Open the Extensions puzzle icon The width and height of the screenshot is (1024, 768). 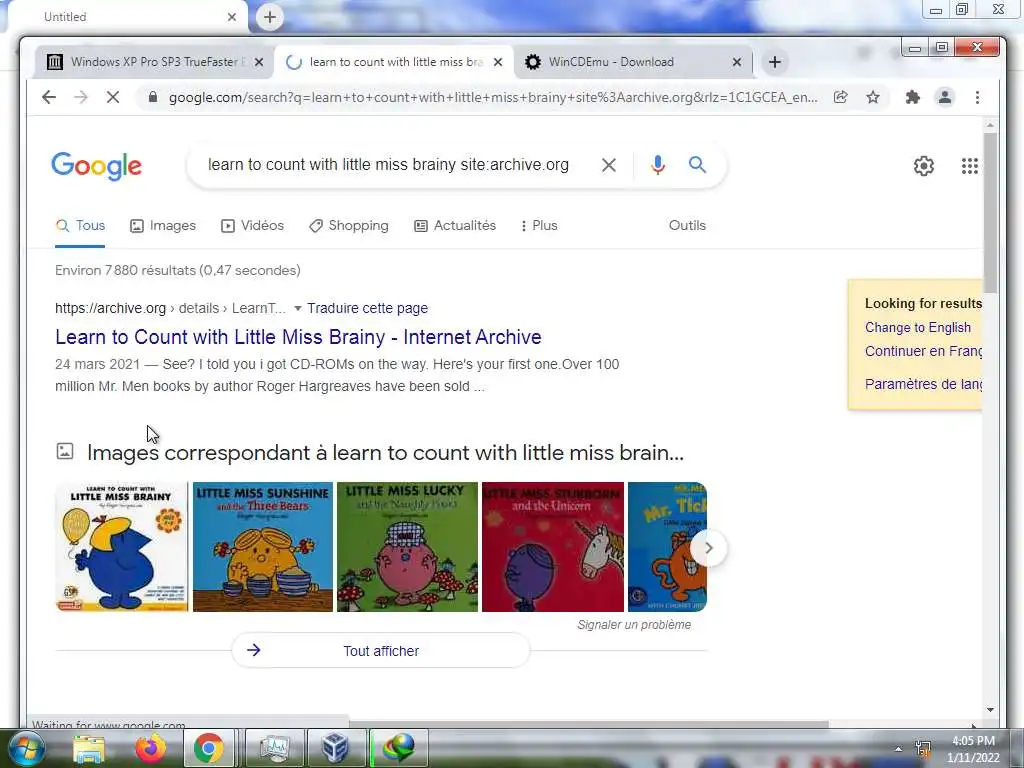pyautogui.click(x=912, y=97)
